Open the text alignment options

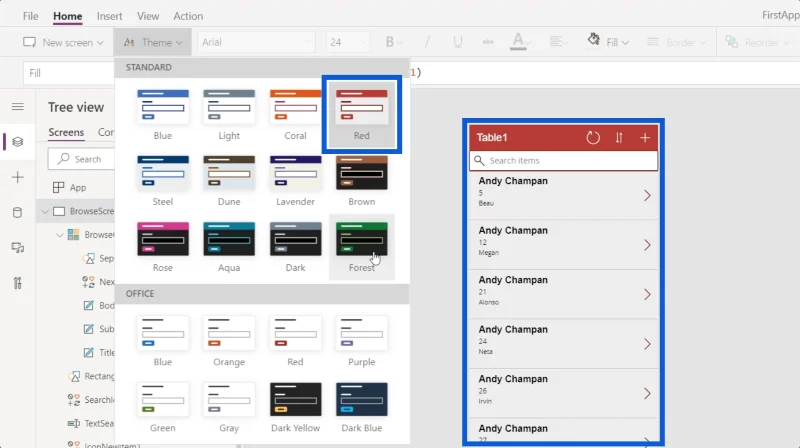(558, 42)
